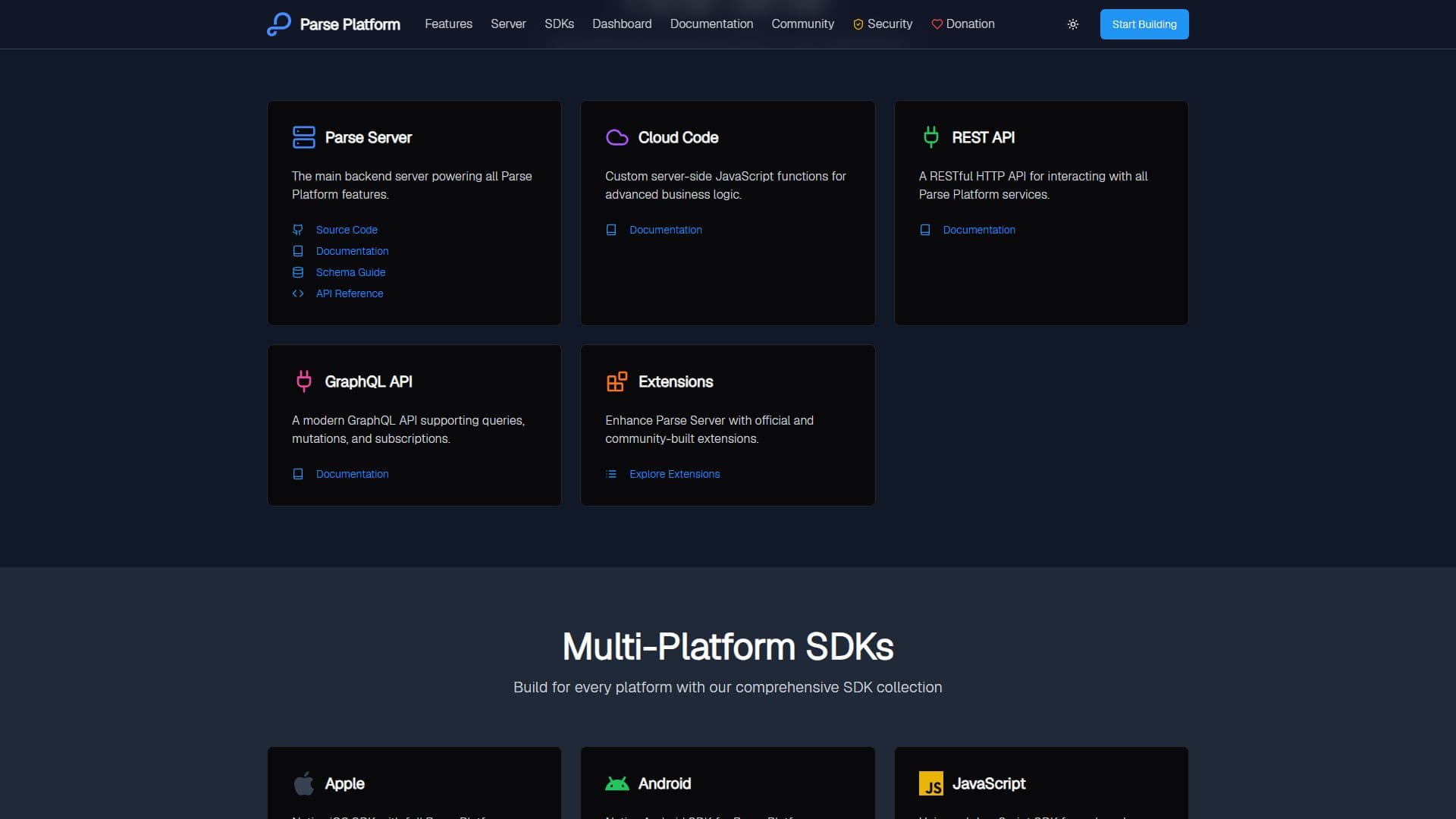Click the orange Extensions blocks icon
Image resolution: width=1456 pixels, height=819 pixels.
pyautogui.click(x=617, y=381)
